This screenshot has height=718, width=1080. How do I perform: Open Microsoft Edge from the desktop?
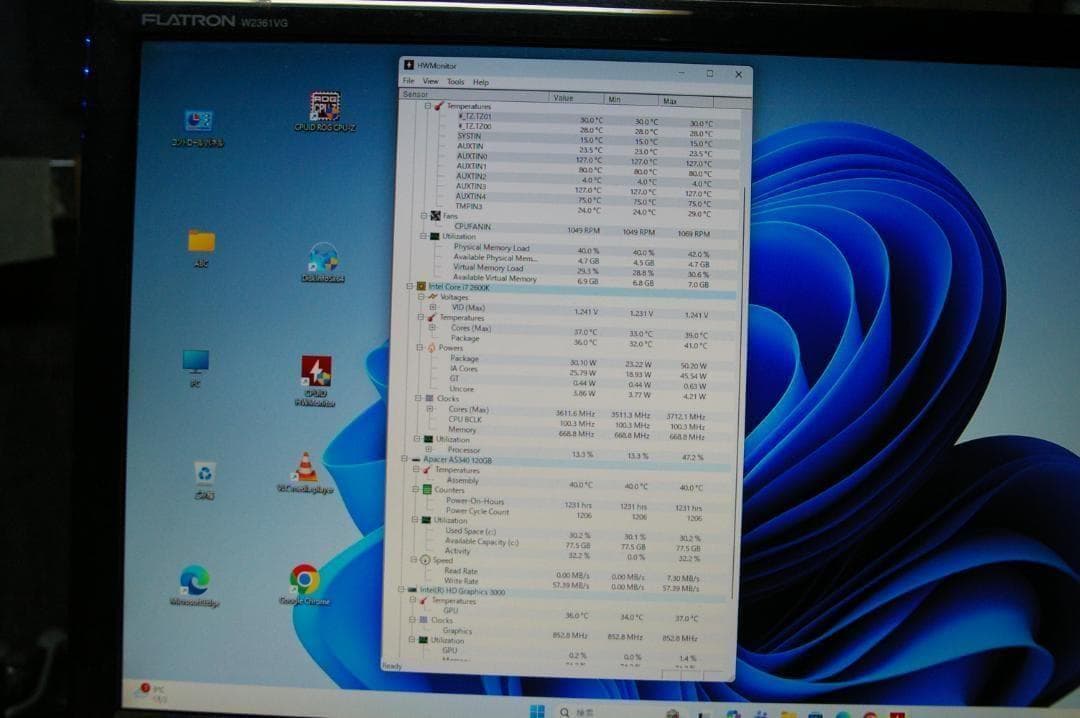(x=192, y=578)
